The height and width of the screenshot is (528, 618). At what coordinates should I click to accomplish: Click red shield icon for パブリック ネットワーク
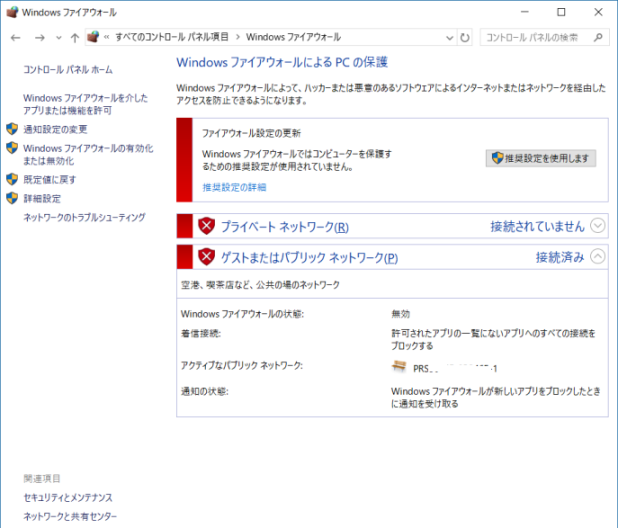[x=206, y=257]
